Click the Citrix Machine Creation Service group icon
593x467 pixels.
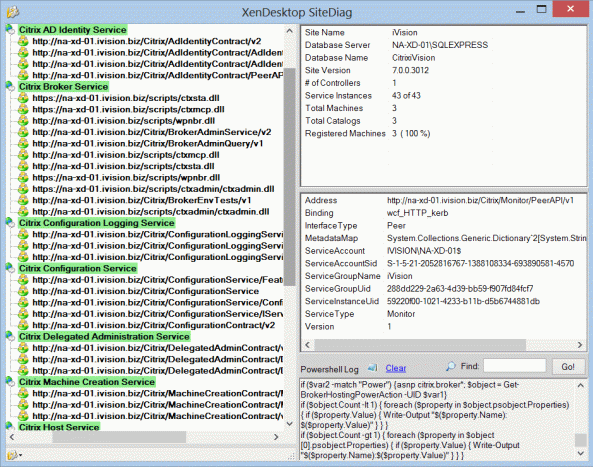(10, 382)
